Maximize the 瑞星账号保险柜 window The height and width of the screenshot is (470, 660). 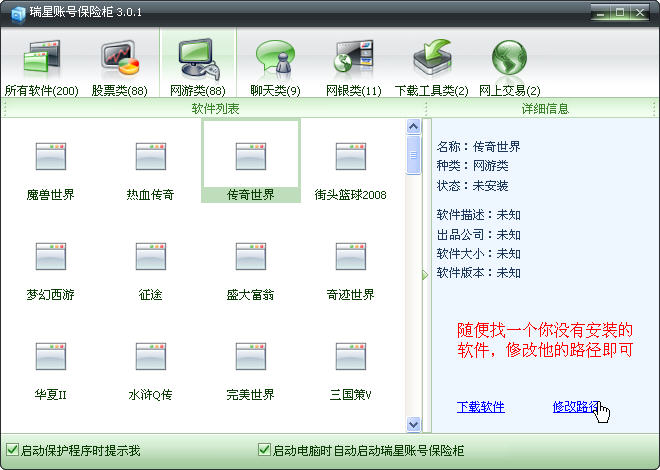pos(620,12)
